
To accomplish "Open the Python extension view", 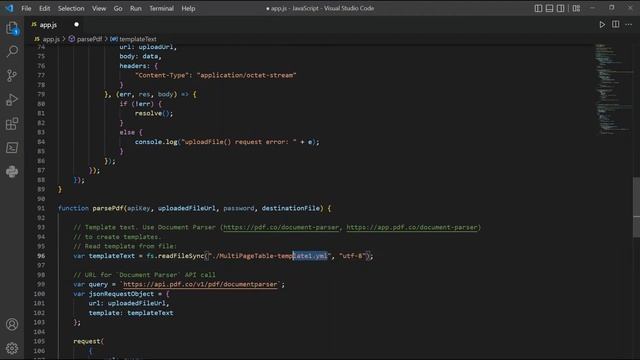I will (x=12, y=171).
